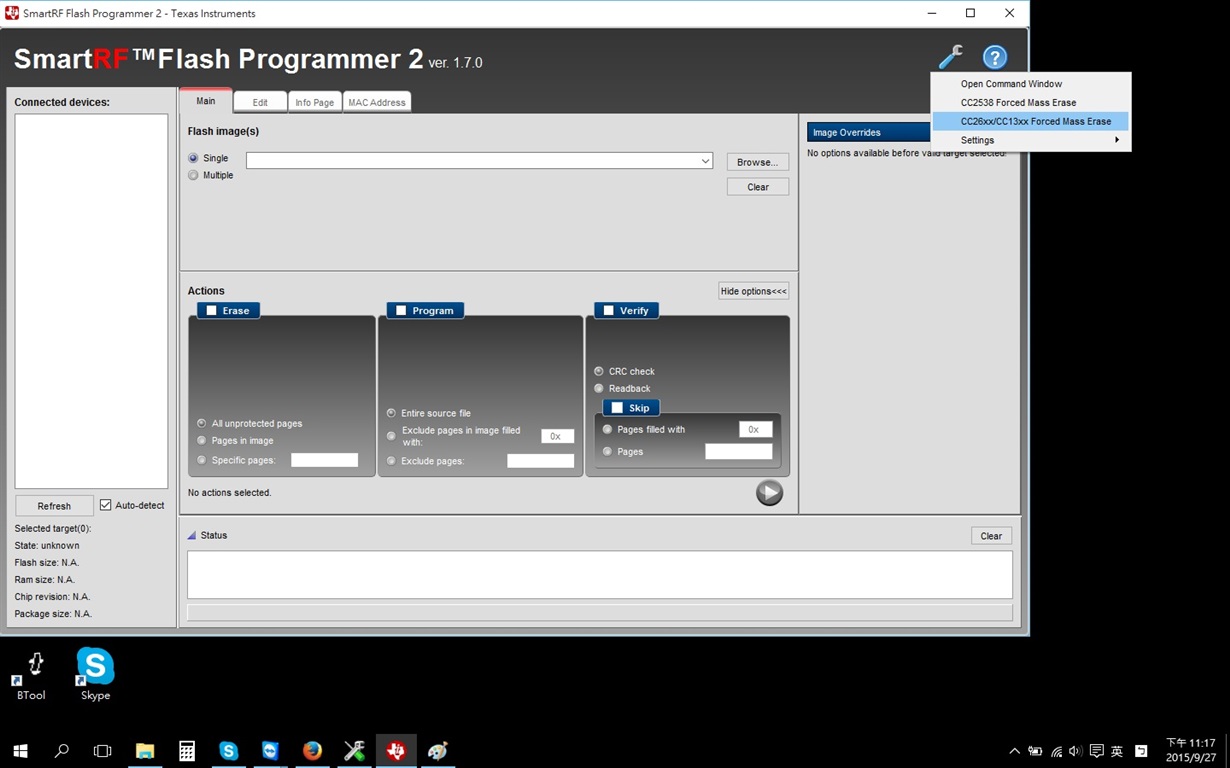Refresh connected devices list
Viewport: 1230px width, 768px height.
coord(54,506)
